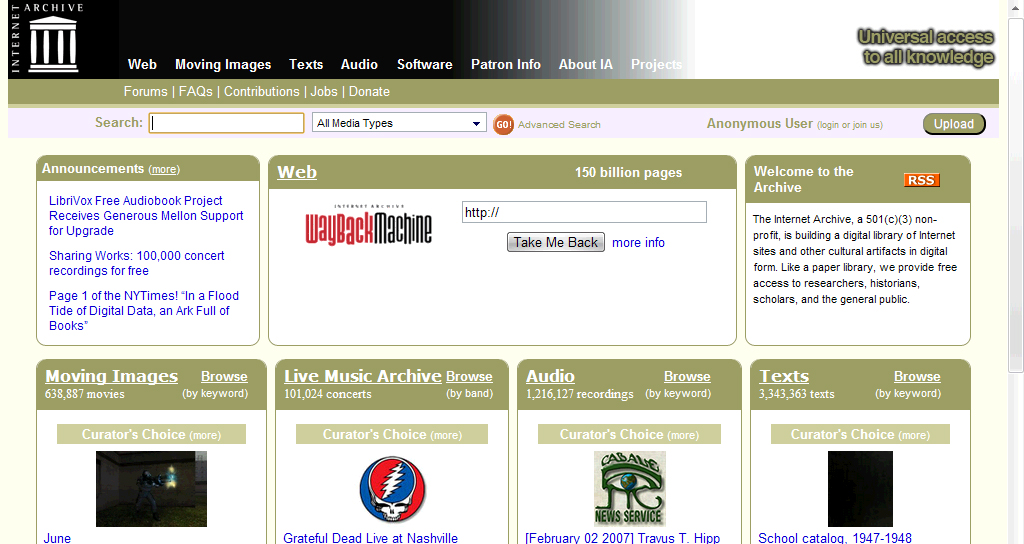This screenshot has height=544, width=1024.
Task: Open School catalog, 1947-1948 link
Action: 835,537
